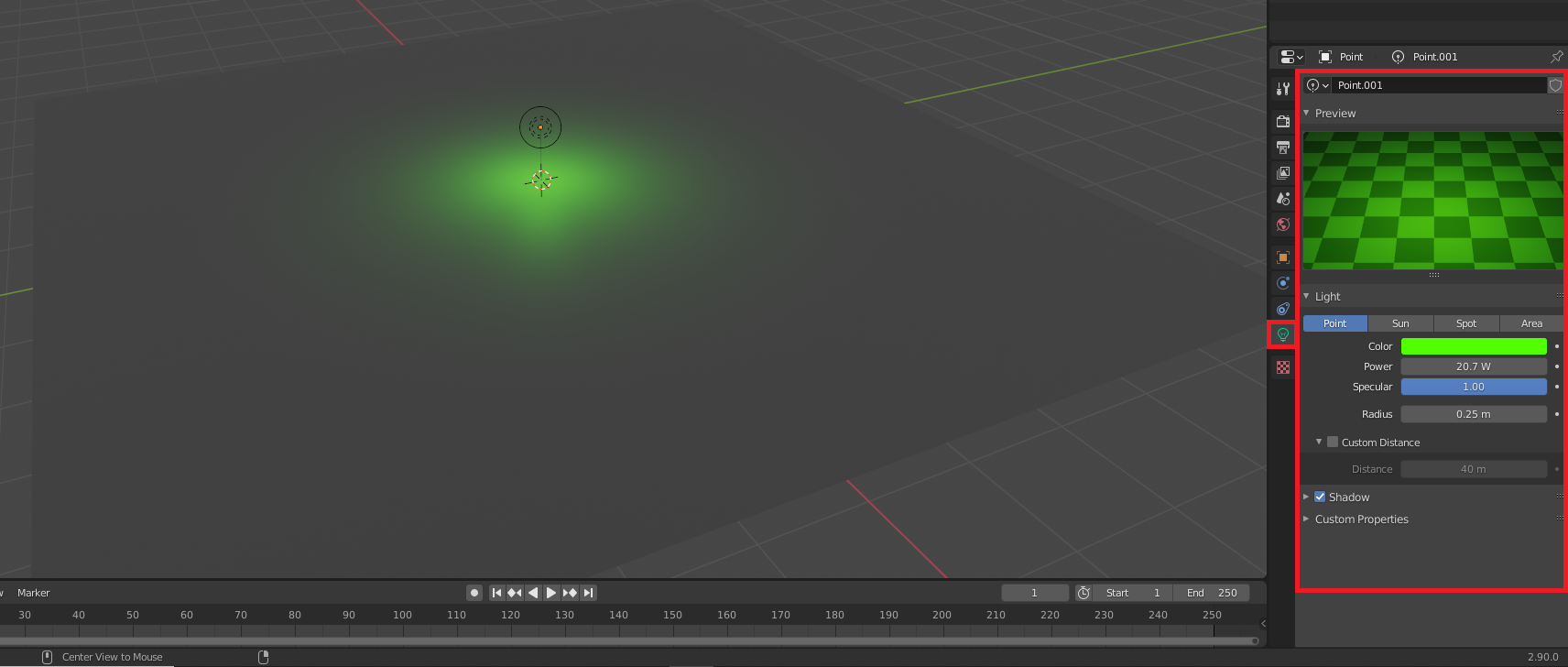Open the Object properties tab
Viewport: 1568px width, 667px height.
pos(1283,257)
